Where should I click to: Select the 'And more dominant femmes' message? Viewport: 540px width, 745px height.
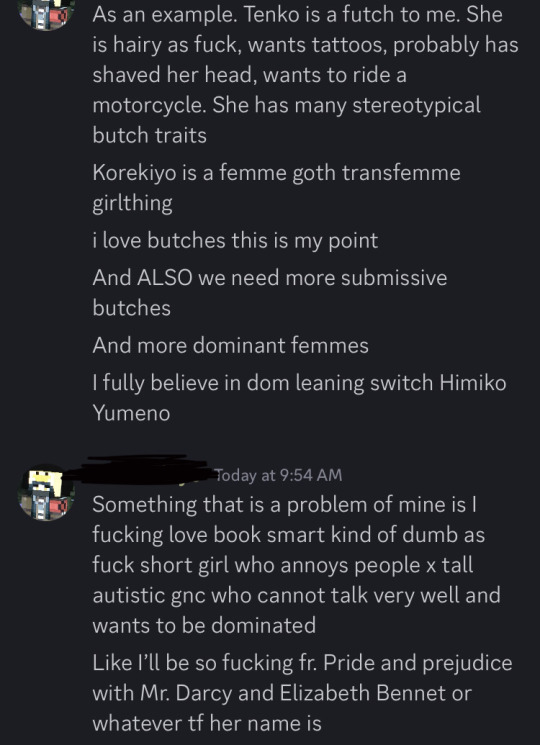pyautogui.click(x=230, y=345)
